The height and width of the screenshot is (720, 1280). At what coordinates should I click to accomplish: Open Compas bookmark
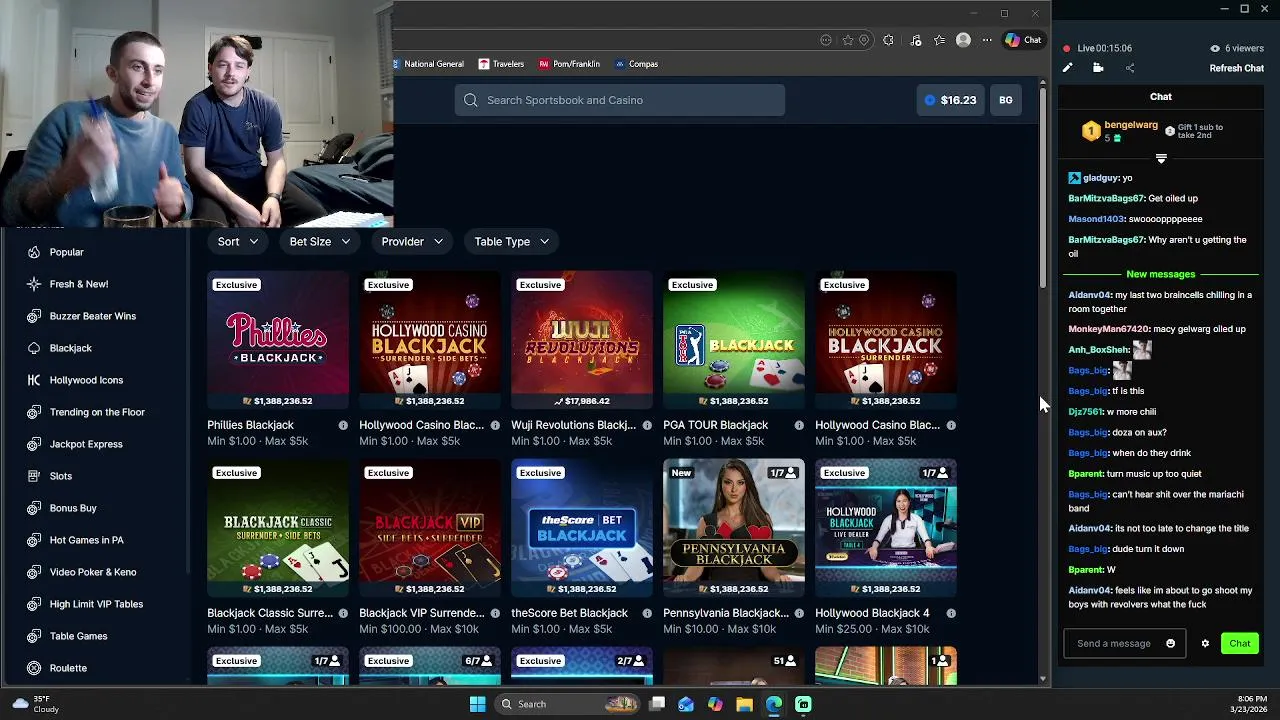tap(636, 64)
